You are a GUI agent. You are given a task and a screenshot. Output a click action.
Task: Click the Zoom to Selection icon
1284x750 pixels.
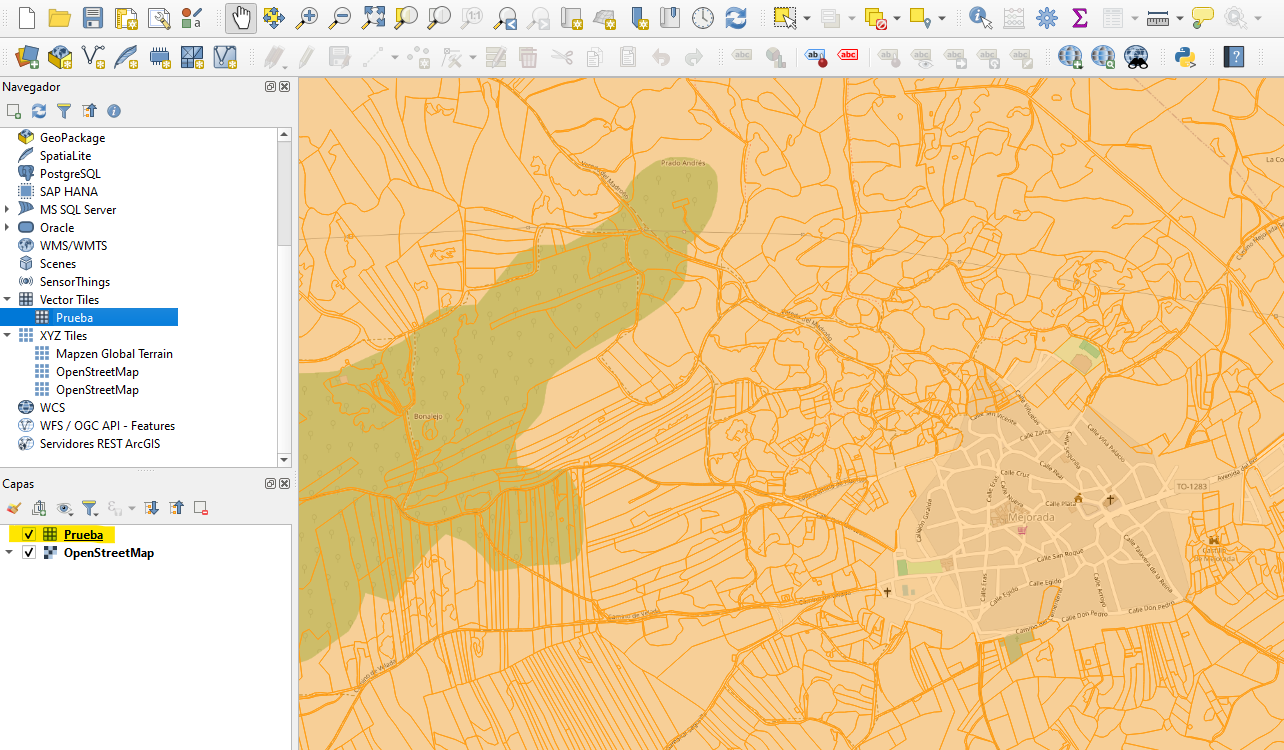click(x=406, y=17)
